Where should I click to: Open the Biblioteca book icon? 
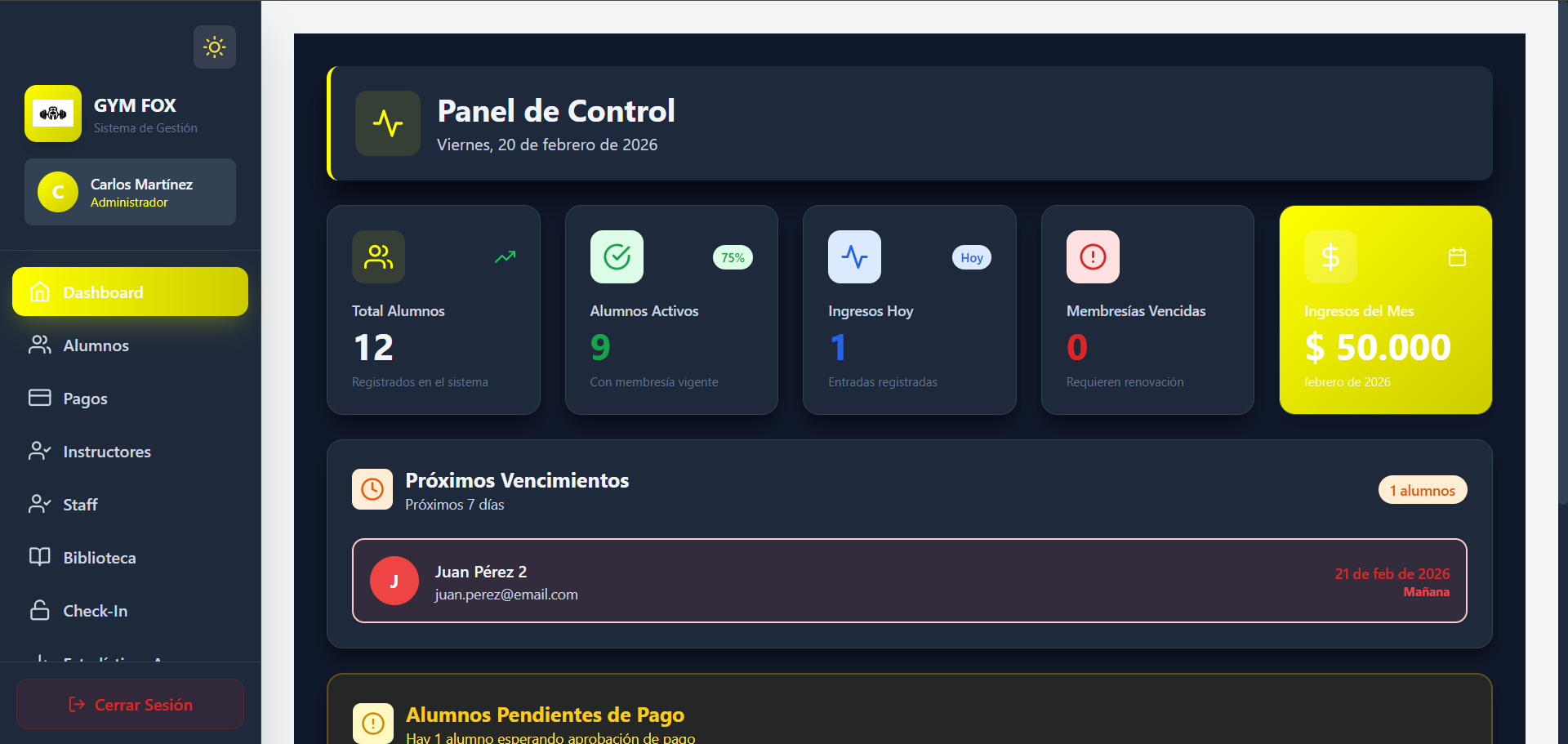(x=40, y=557)
